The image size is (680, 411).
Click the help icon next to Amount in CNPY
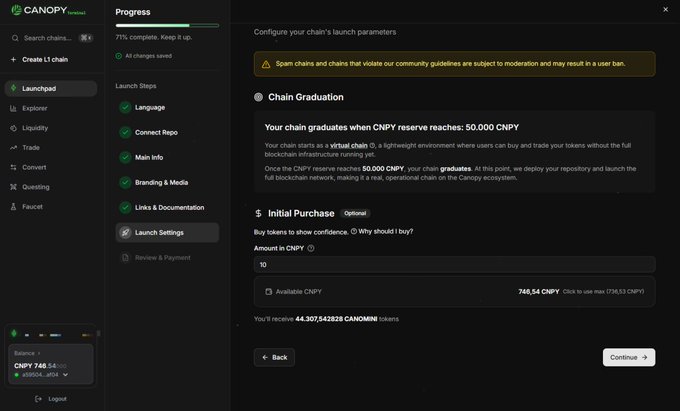(x=311, y=248)
